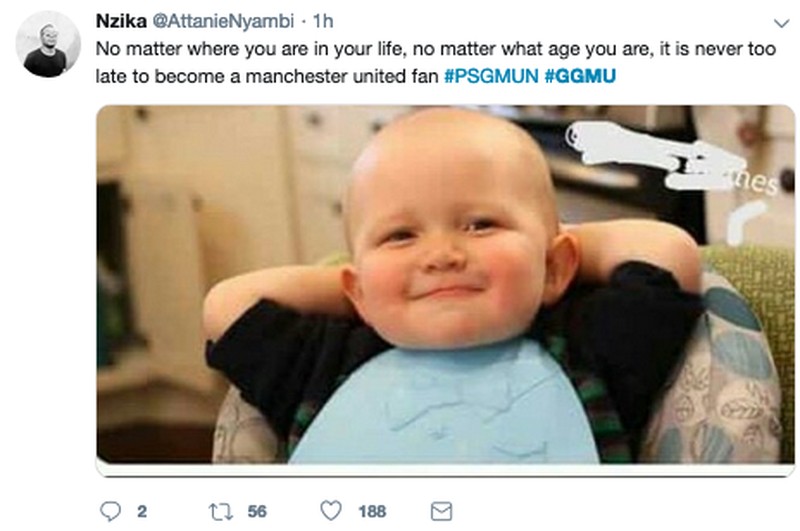This screenshot has height=531, width=800.
Task: Click the reply count 2
Action: tap(141, 511)
